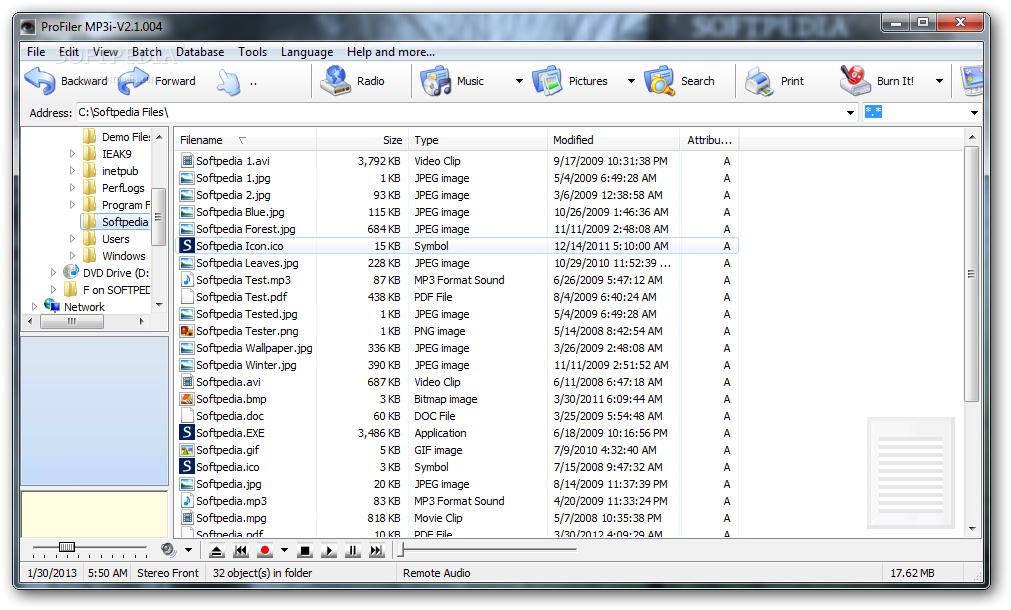Open the Tools menu
The width and height of the screenshot is (1011, 610).
[x=252, y=52]
